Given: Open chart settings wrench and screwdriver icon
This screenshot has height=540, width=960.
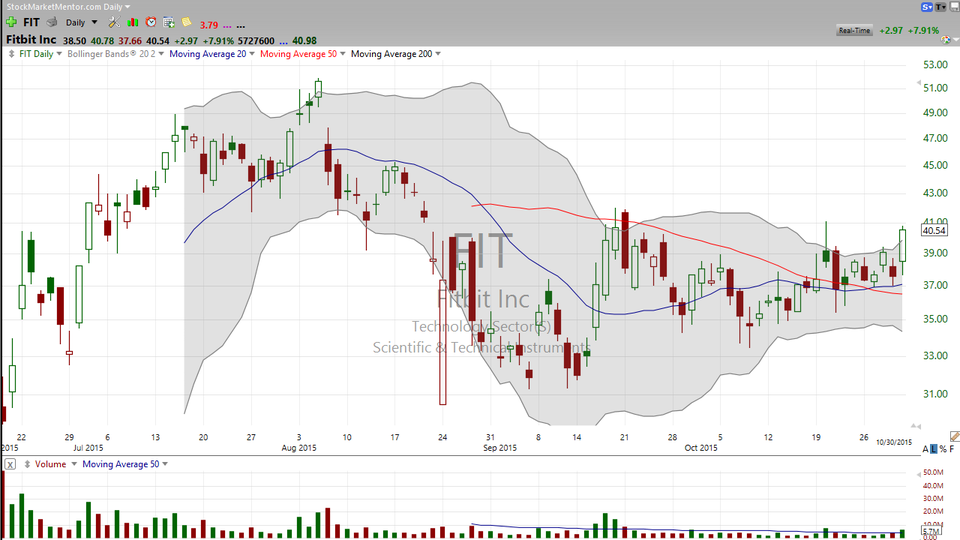Looking at the screenshot, I should point(114,23).
